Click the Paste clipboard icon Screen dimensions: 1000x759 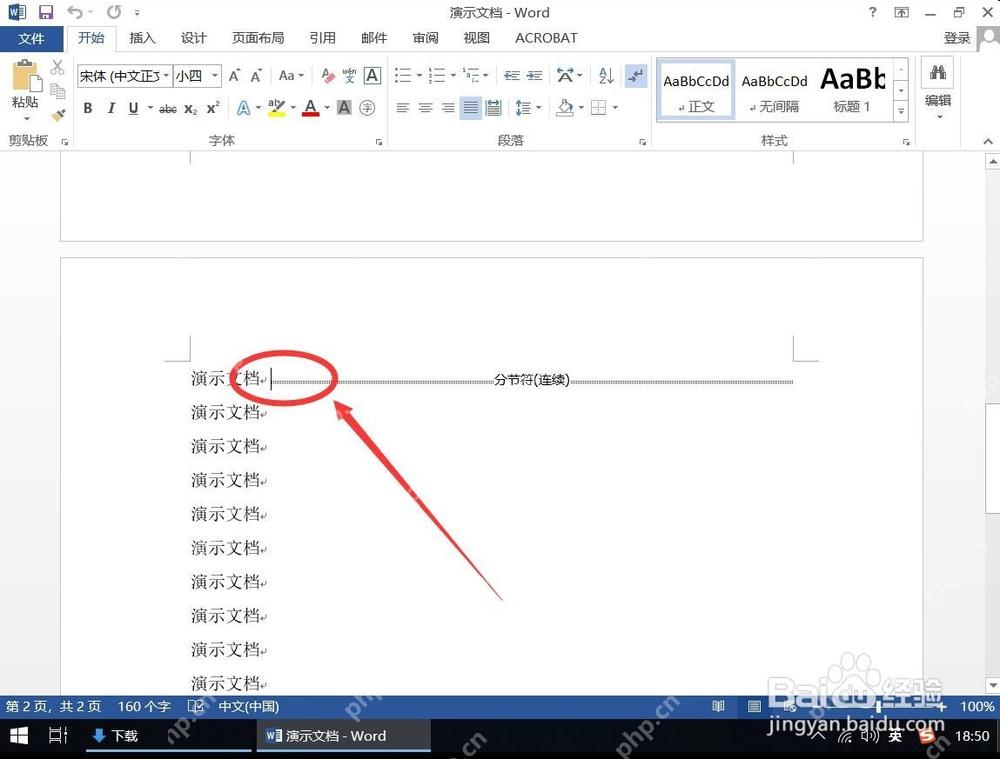(x=26, y=76)
